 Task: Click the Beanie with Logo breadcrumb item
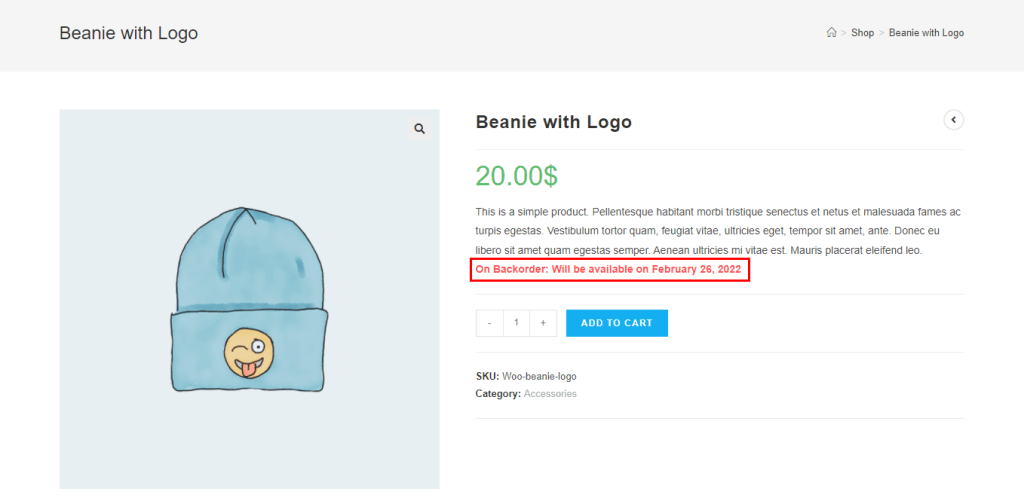[926, 33]
